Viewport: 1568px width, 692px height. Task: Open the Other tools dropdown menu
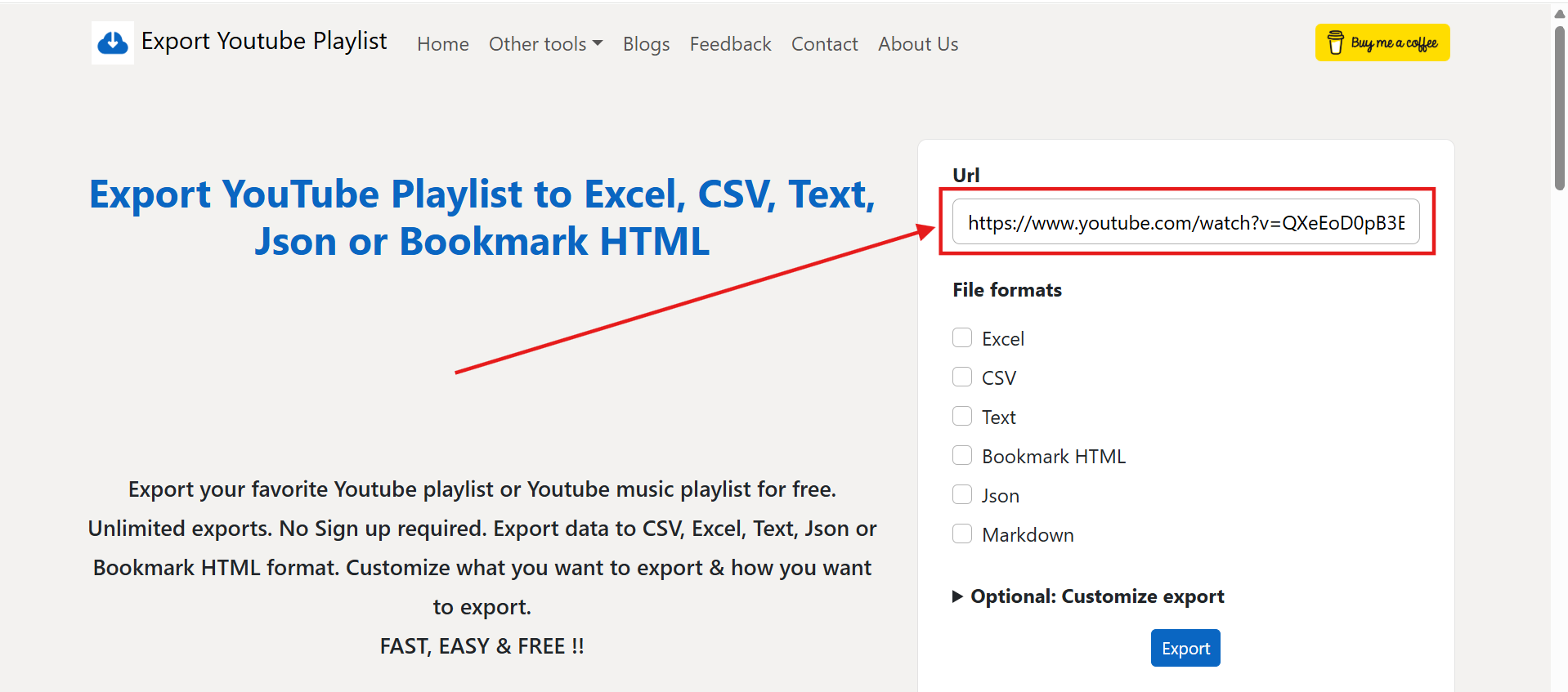pyautogui.click(x=545, y=44)
